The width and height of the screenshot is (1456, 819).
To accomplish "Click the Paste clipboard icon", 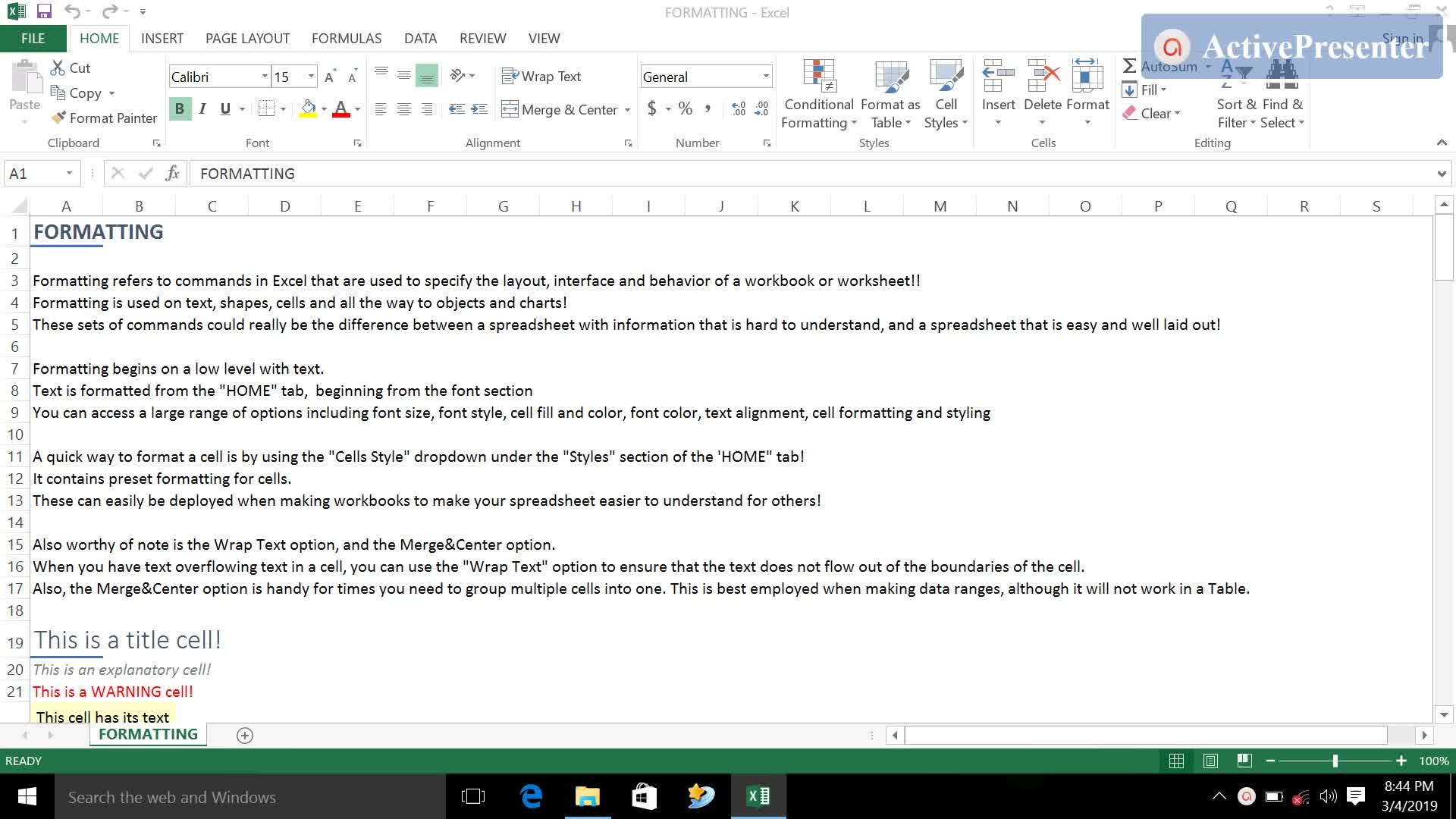I will click(x=25, y=78).
